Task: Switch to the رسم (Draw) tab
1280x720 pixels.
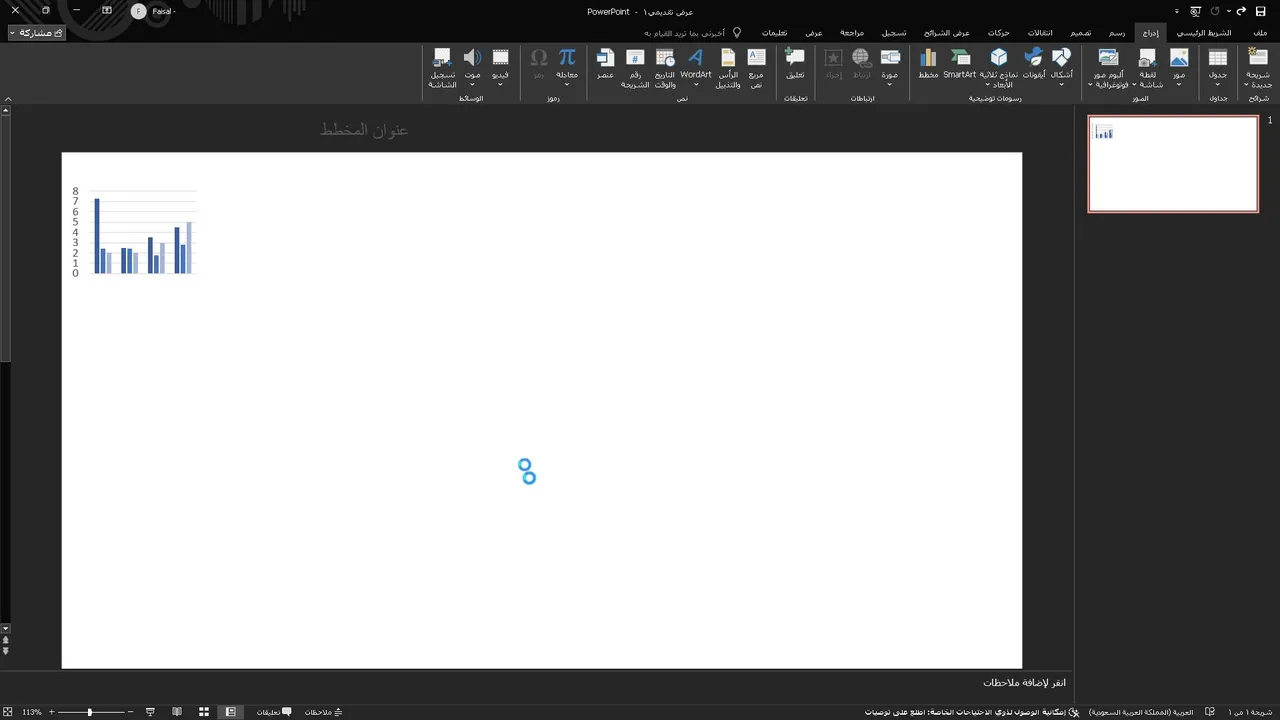Action: coord(1117,32)
